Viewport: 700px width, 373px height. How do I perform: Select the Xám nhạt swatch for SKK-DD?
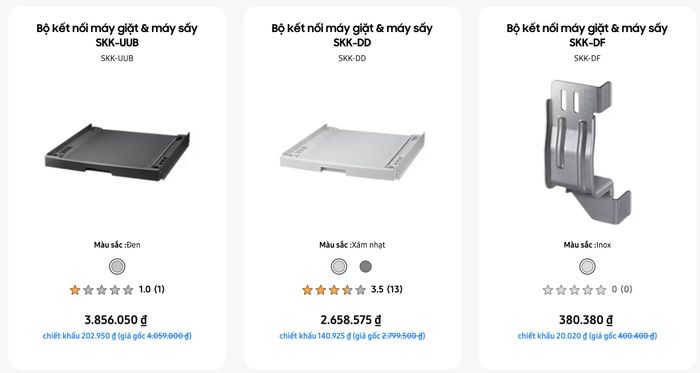point(339,266)
